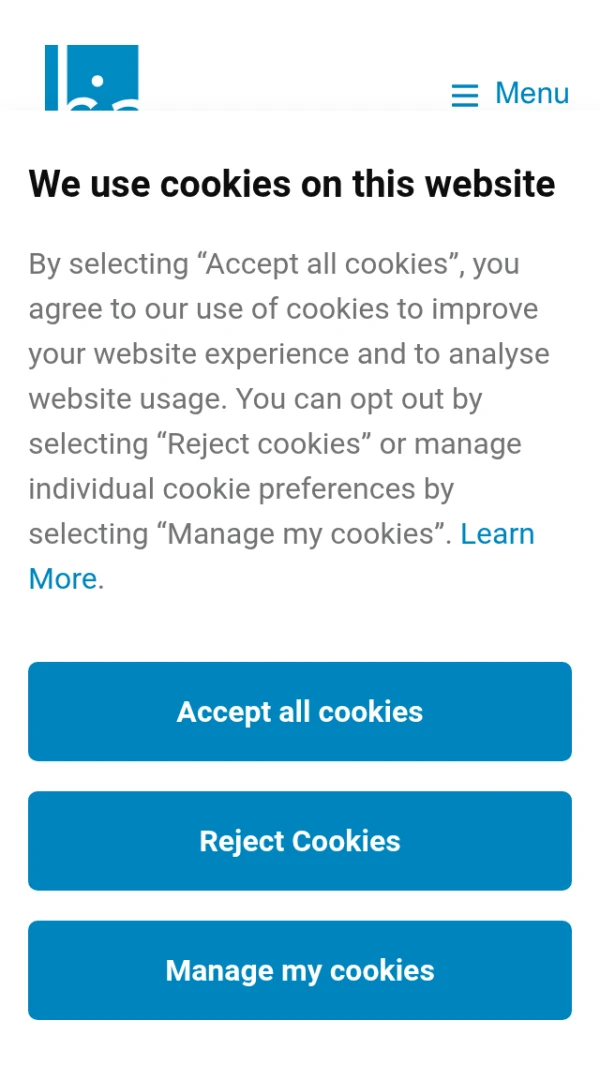
Task: Open Manage my cookies preferences
Action: (300, 970)
